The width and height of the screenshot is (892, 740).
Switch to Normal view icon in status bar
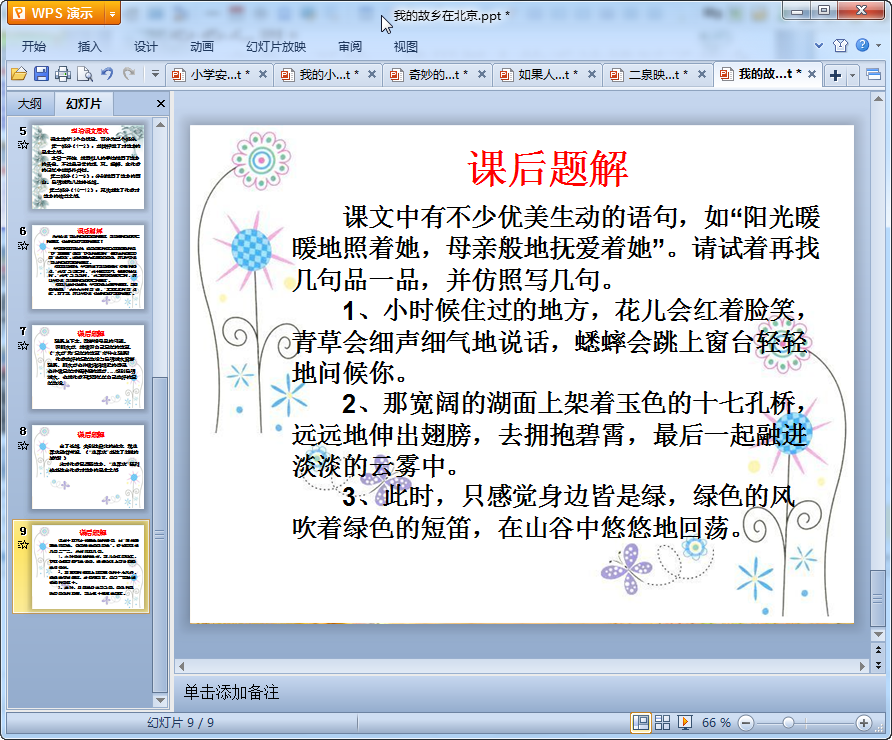[641, 723]
